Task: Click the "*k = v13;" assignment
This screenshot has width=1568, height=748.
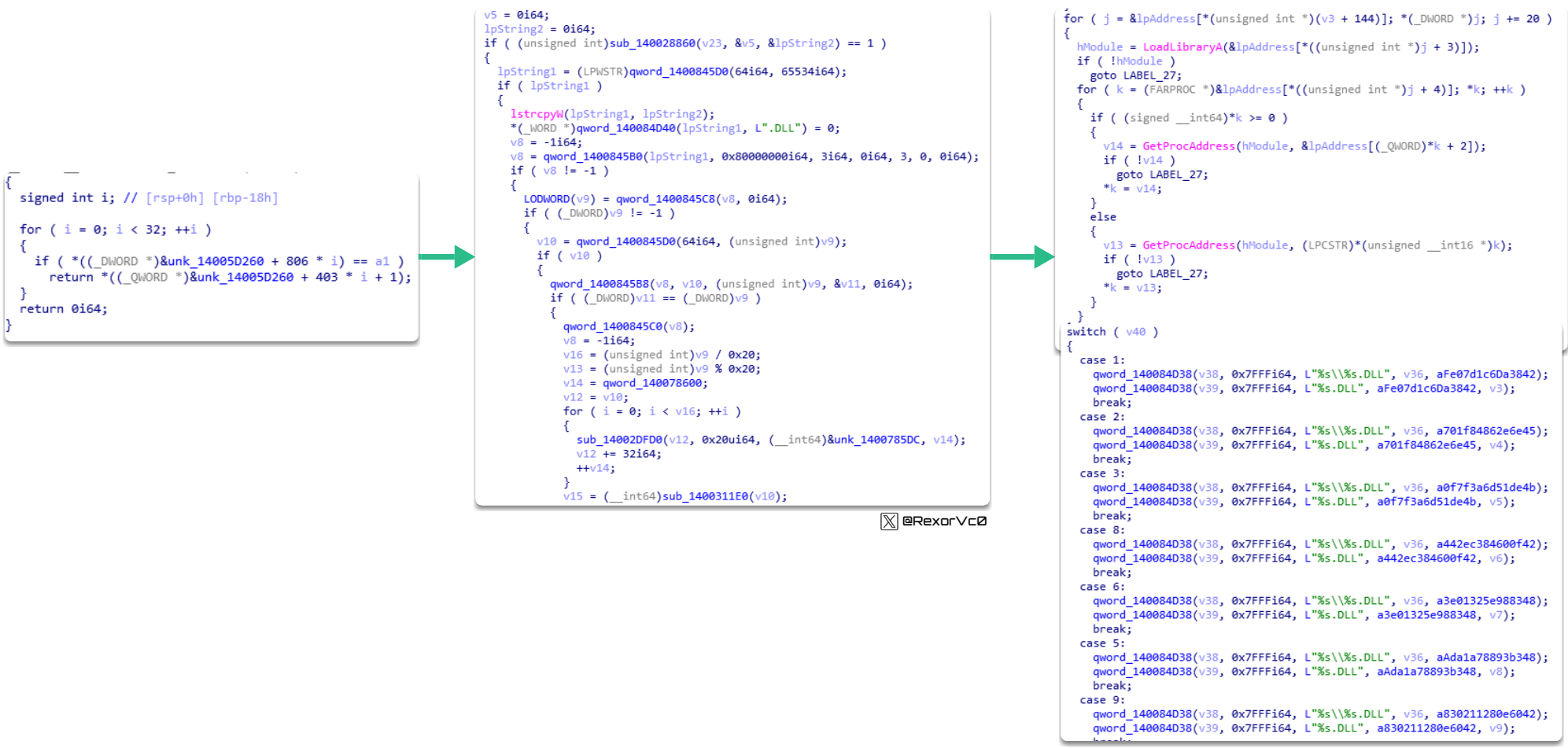Action: [1133, 288]
